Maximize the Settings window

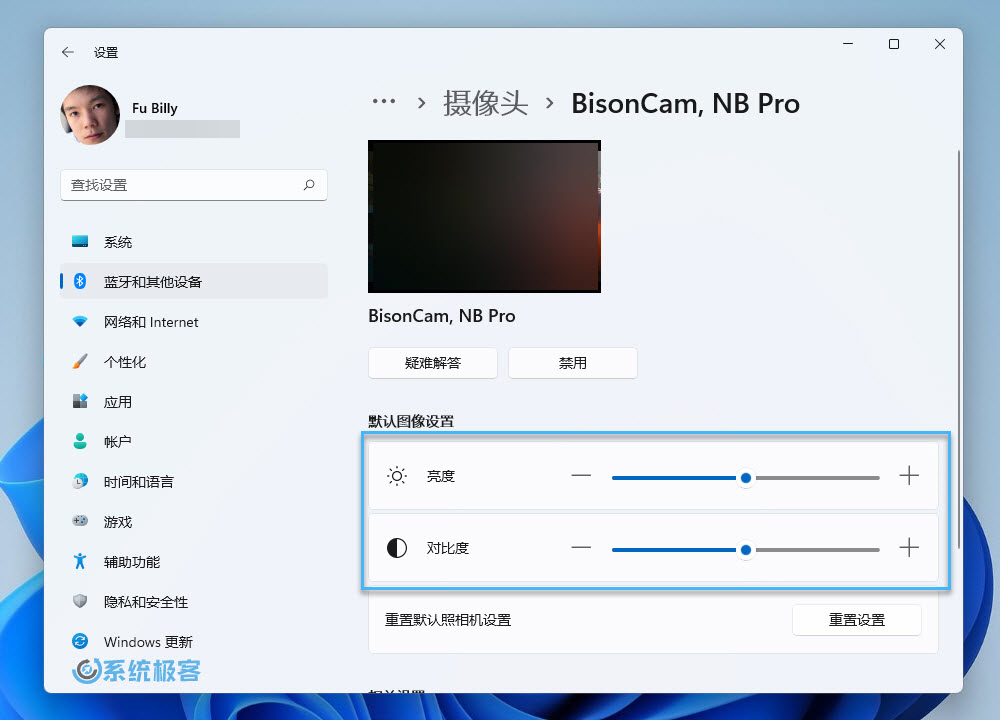[x=894, y=44]
